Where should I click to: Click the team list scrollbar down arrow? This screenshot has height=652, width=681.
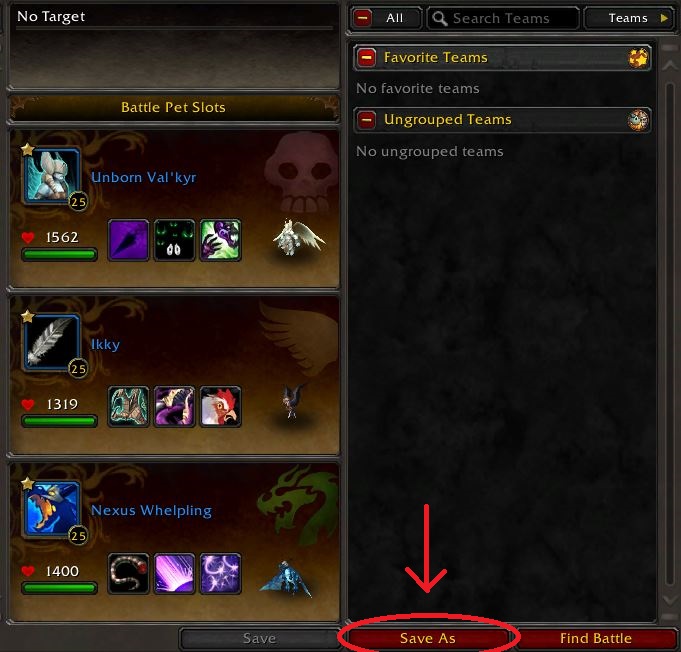(669, 600)
